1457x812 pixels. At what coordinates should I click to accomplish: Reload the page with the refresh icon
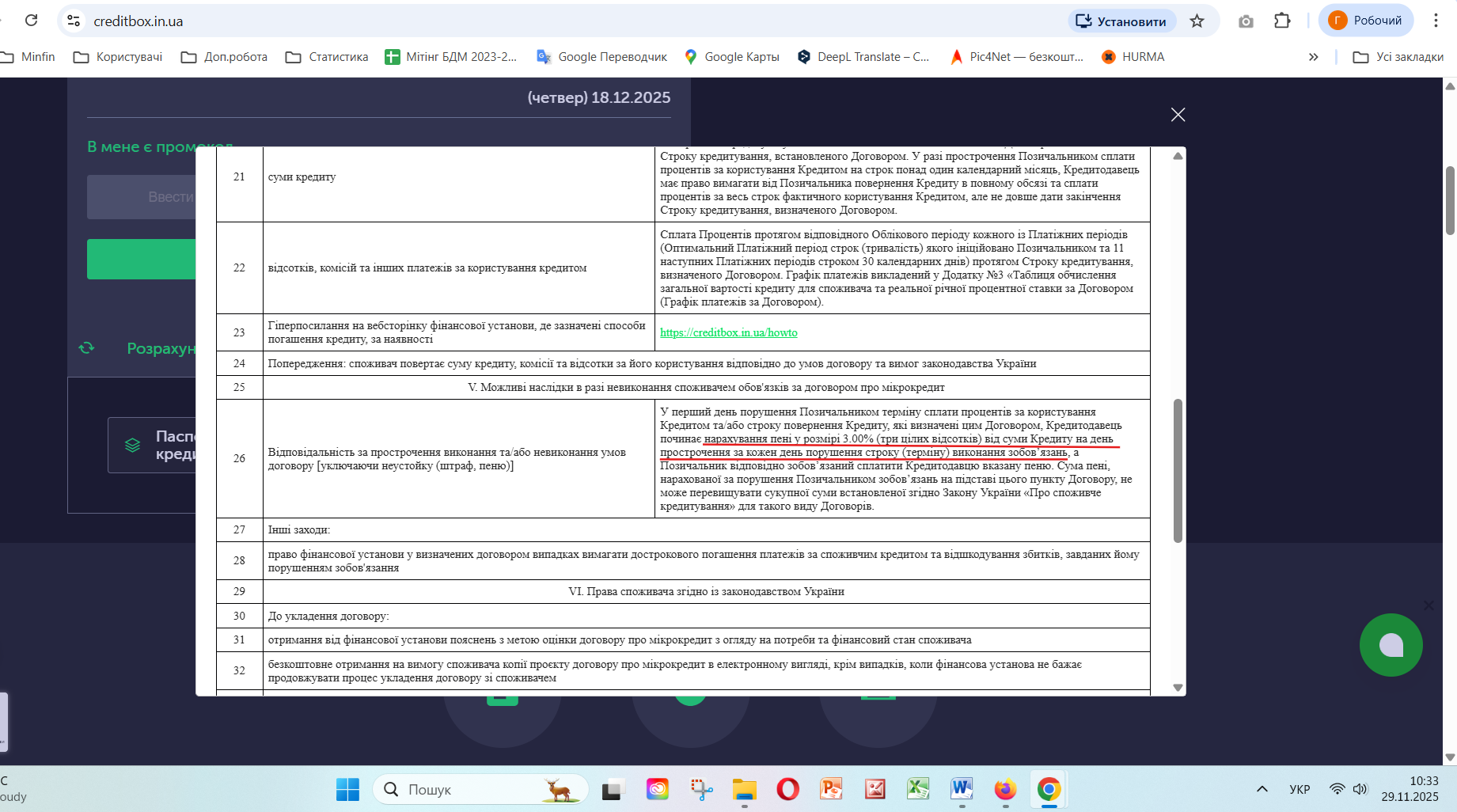(x=31, y=21)
